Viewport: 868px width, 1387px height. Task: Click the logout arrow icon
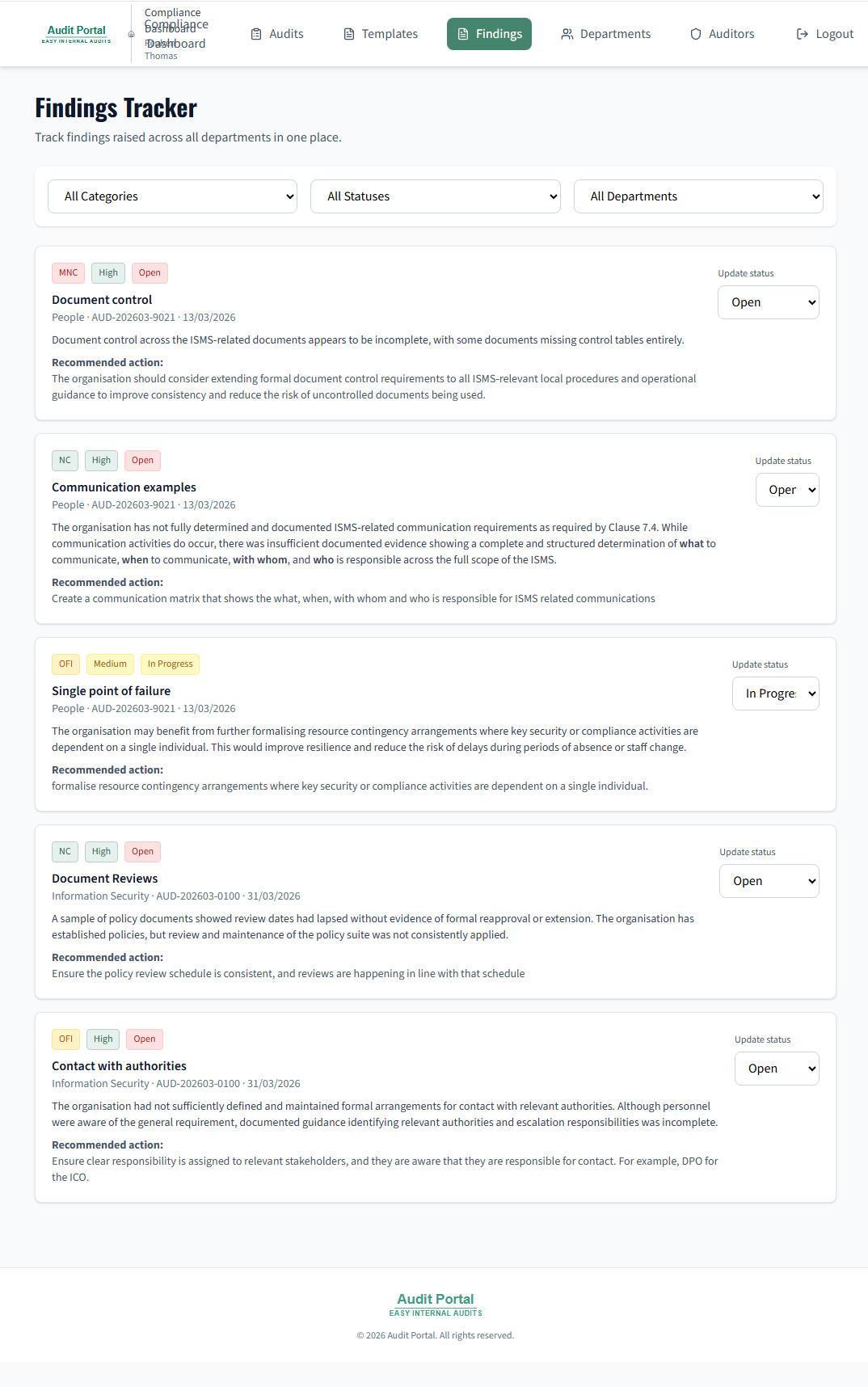click(803, 34)
